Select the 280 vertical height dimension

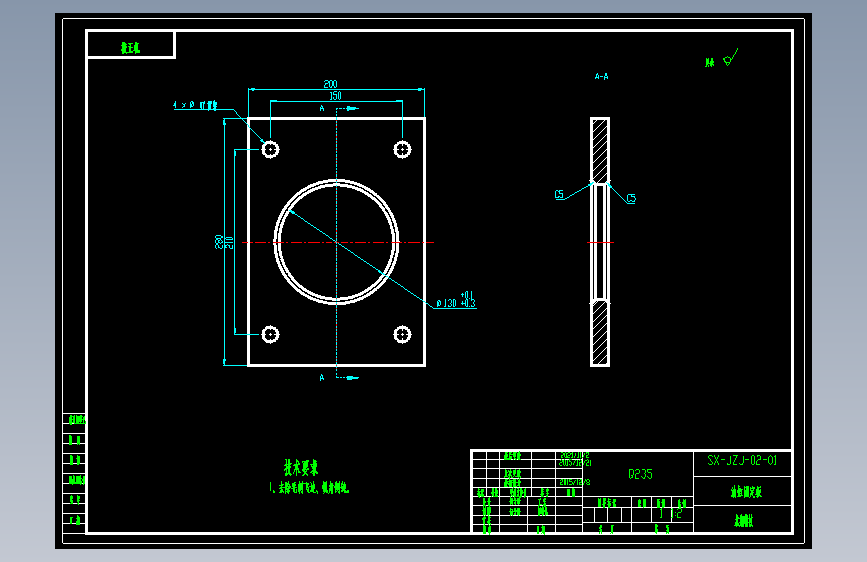[219, 242]
